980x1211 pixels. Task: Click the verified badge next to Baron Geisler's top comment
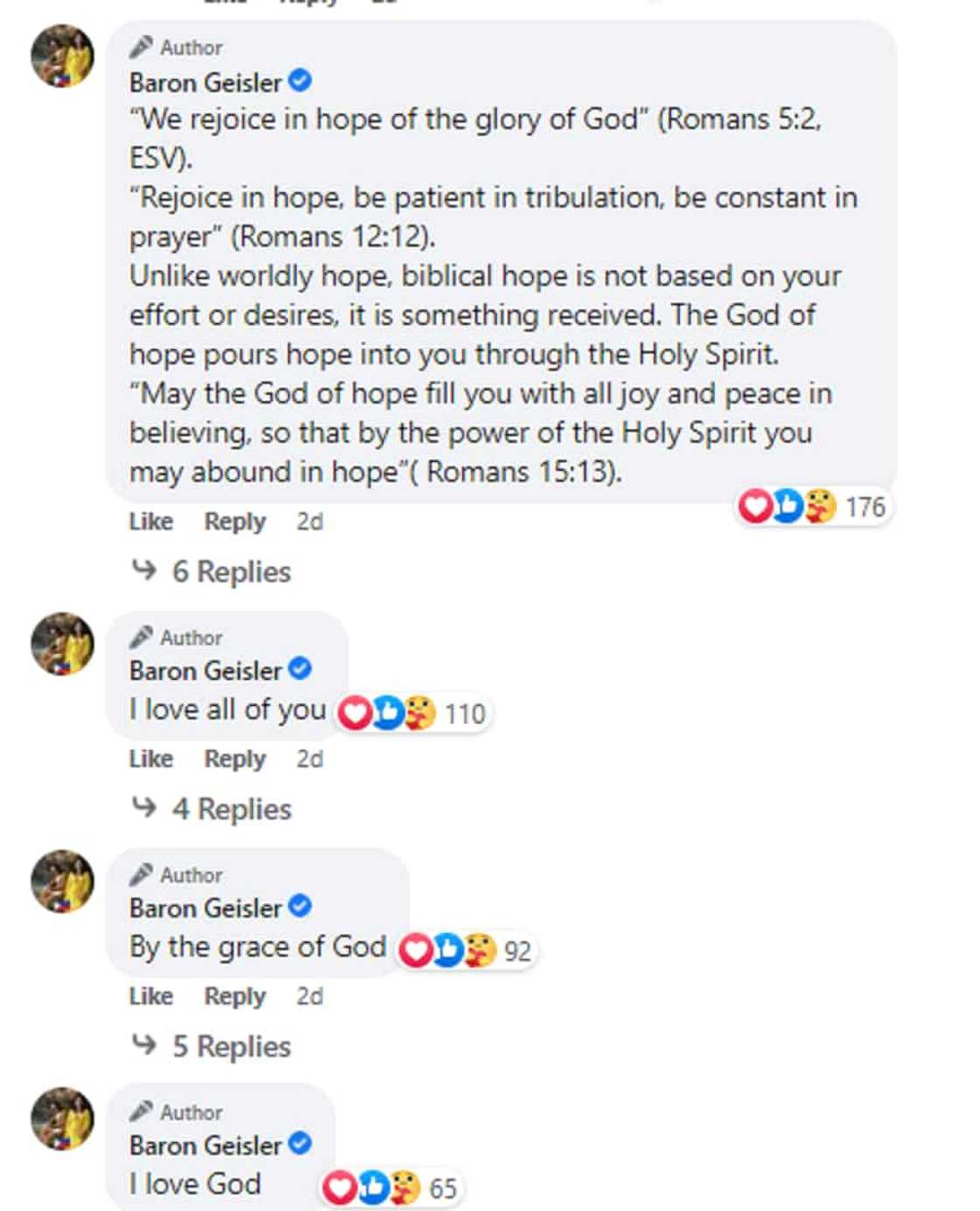click(x=300, y=81)
